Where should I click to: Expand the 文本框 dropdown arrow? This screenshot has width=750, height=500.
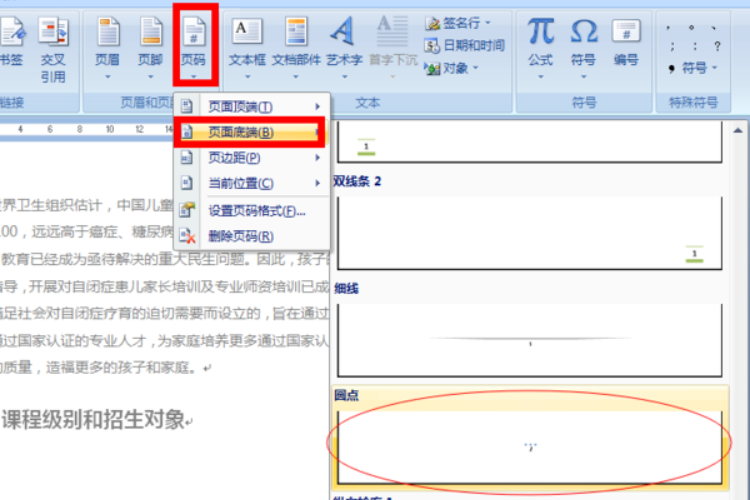247,77
